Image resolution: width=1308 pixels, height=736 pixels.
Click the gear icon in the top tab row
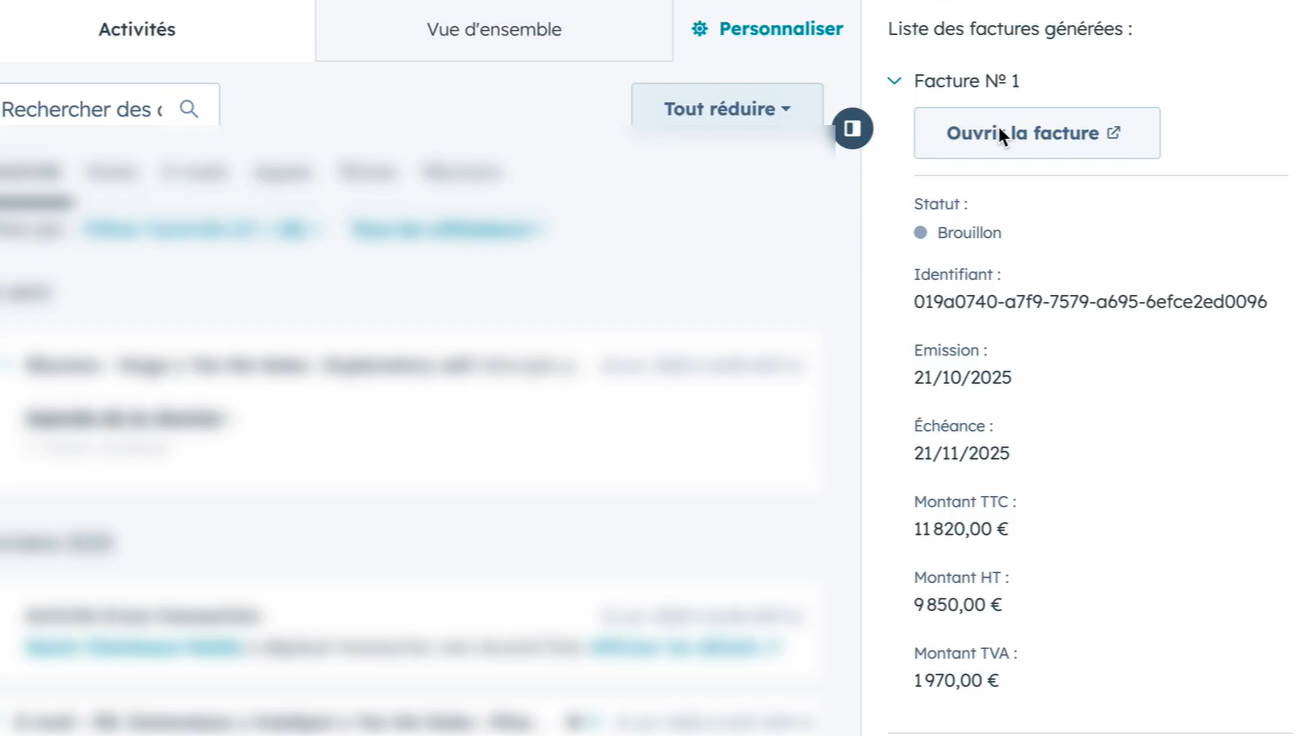699,29
